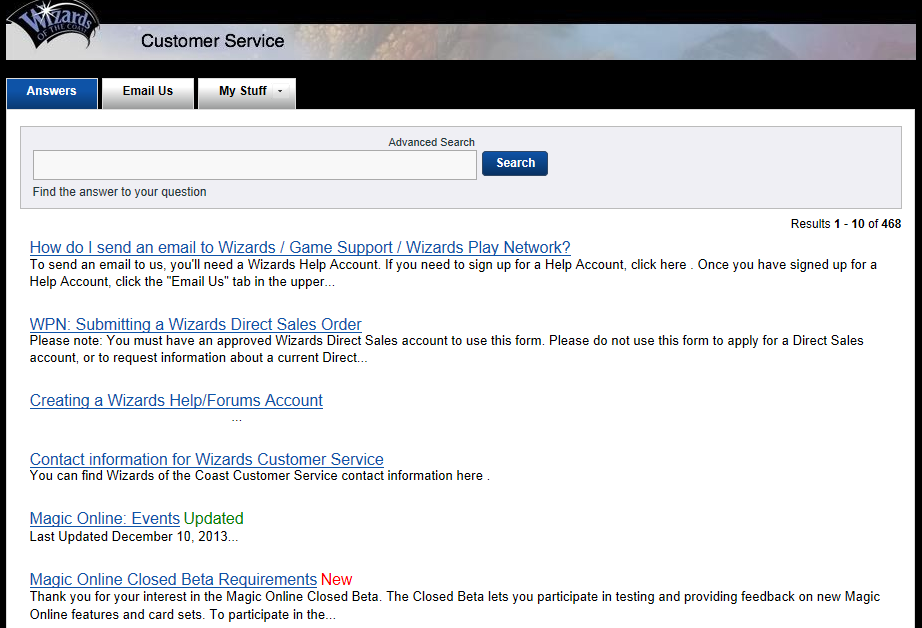Open 'WPN: Submitting a Wizards Direct Sales Order'
The height and width of the screenshot is (628, 922).
tap(195, 324)
